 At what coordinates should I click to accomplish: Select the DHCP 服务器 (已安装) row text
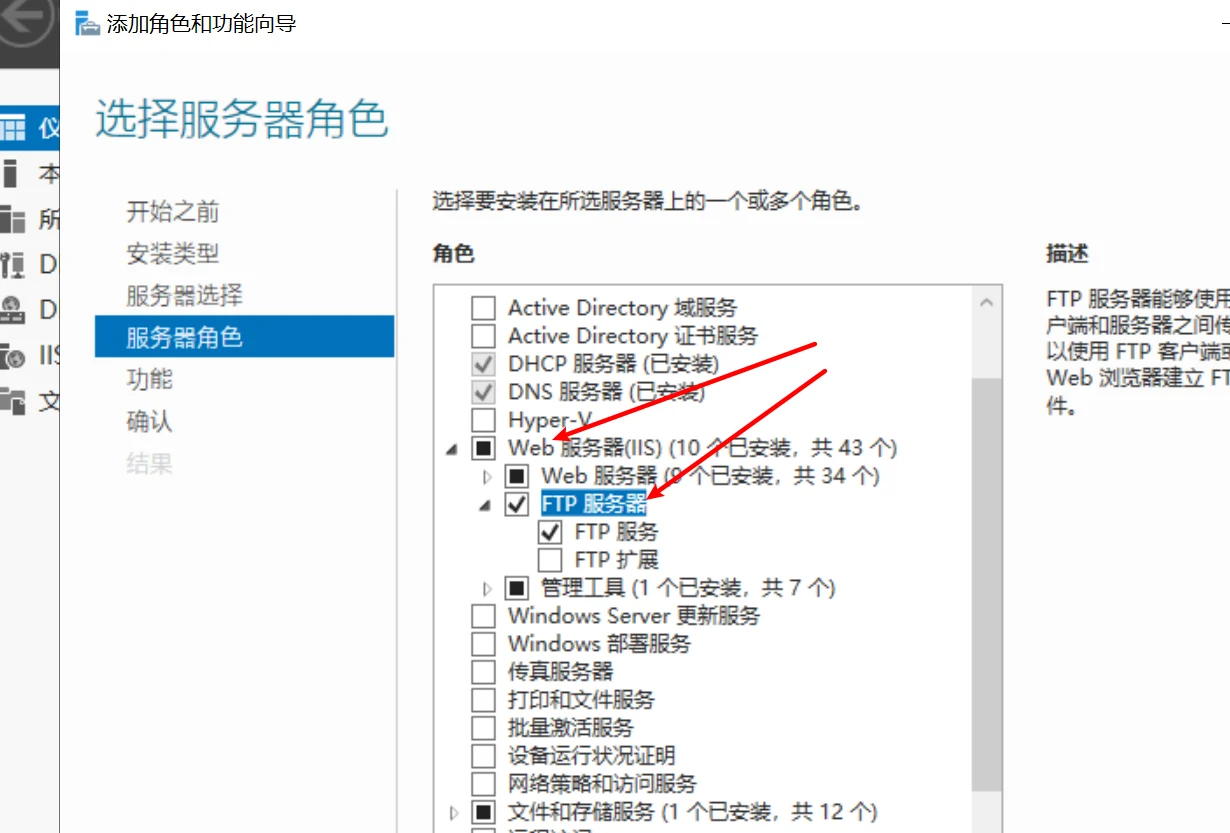(x=613, y=363)
